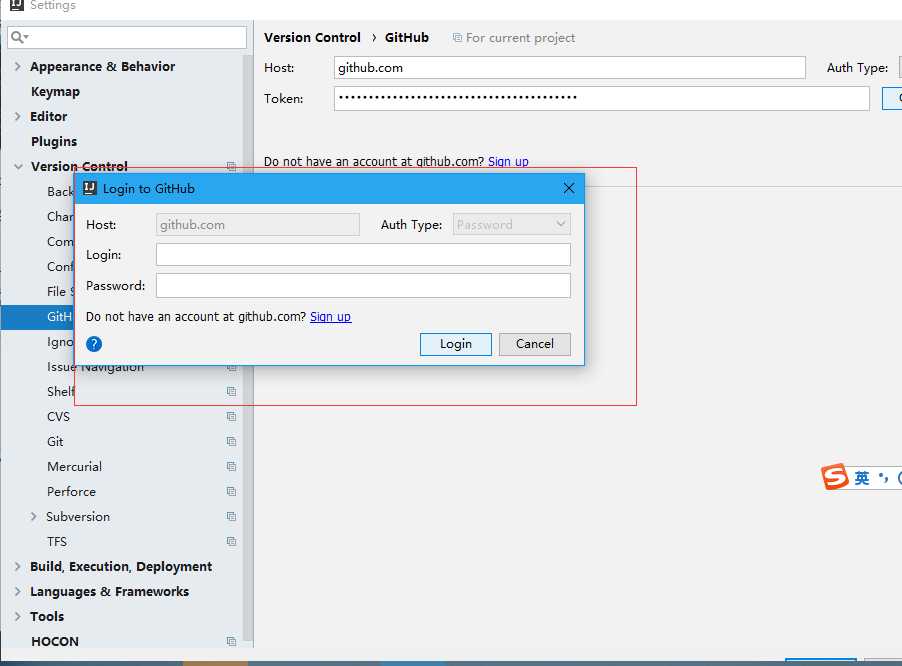Image resolution: width=902 pixels, height=666 pixels.
Task: Click the Settings window app icon
Action: (17, 5)
